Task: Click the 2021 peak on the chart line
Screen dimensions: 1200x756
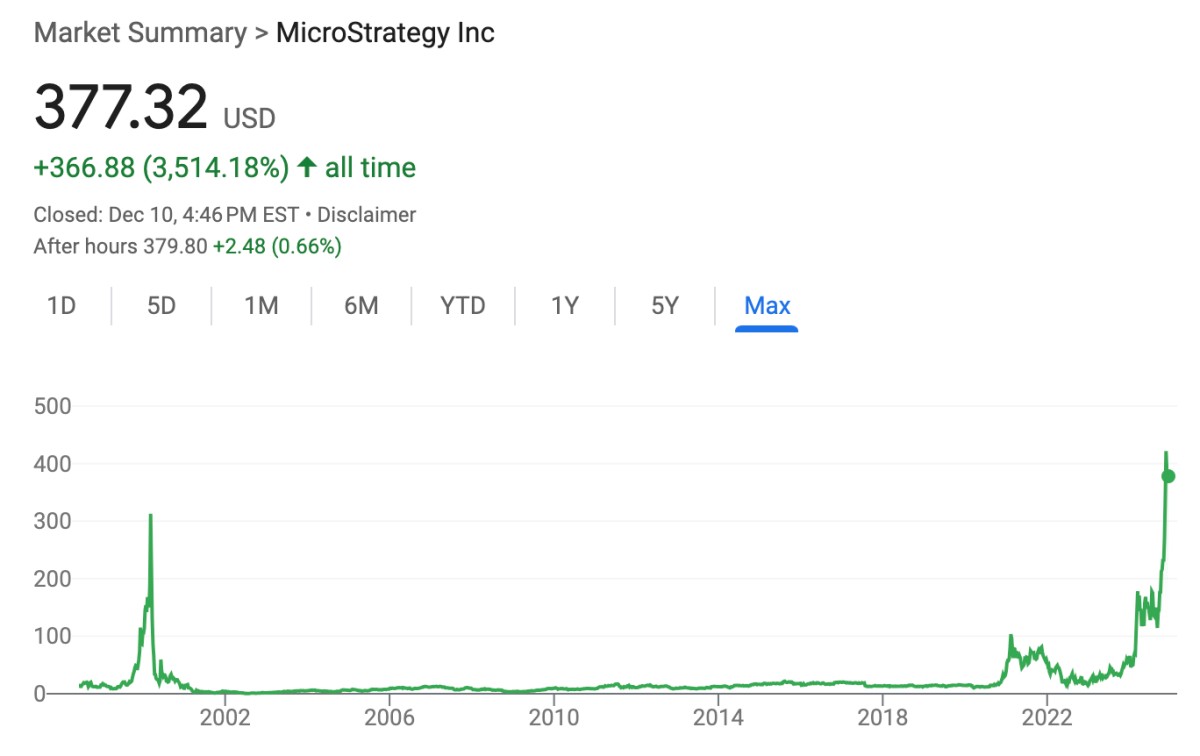Action: tap(1011, 637)
